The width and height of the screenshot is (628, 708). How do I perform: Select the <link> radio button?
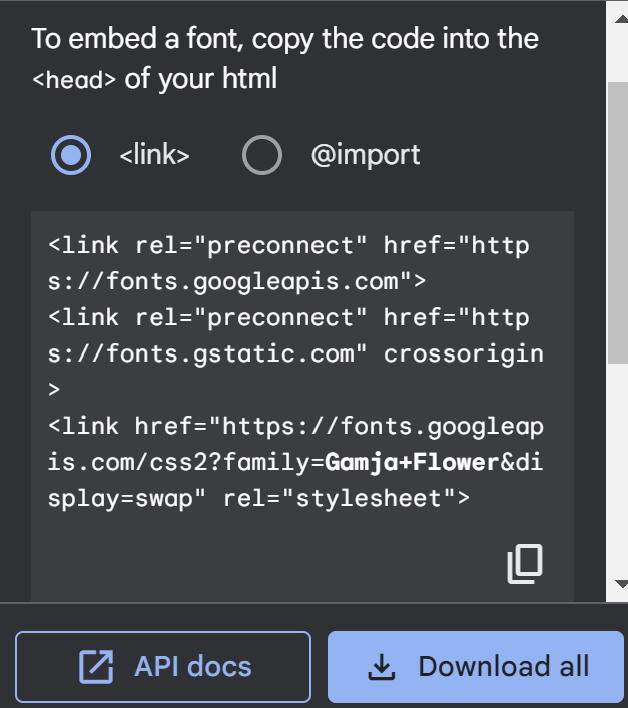[70, 155]
